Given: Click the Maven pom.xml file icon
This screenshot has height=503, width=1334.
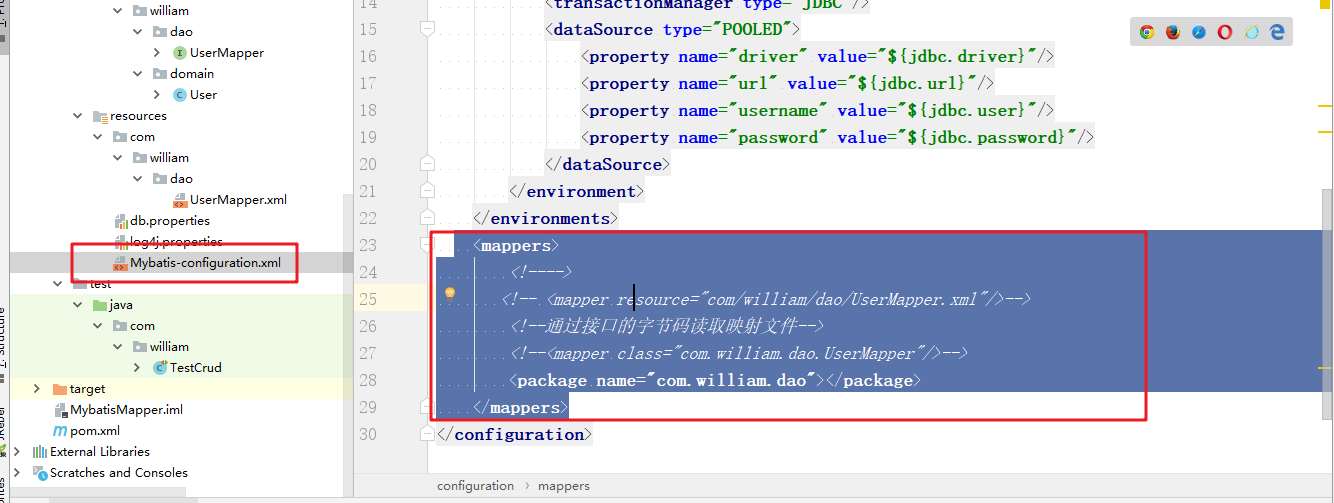Looking at the screenshot, I should 60,431.
